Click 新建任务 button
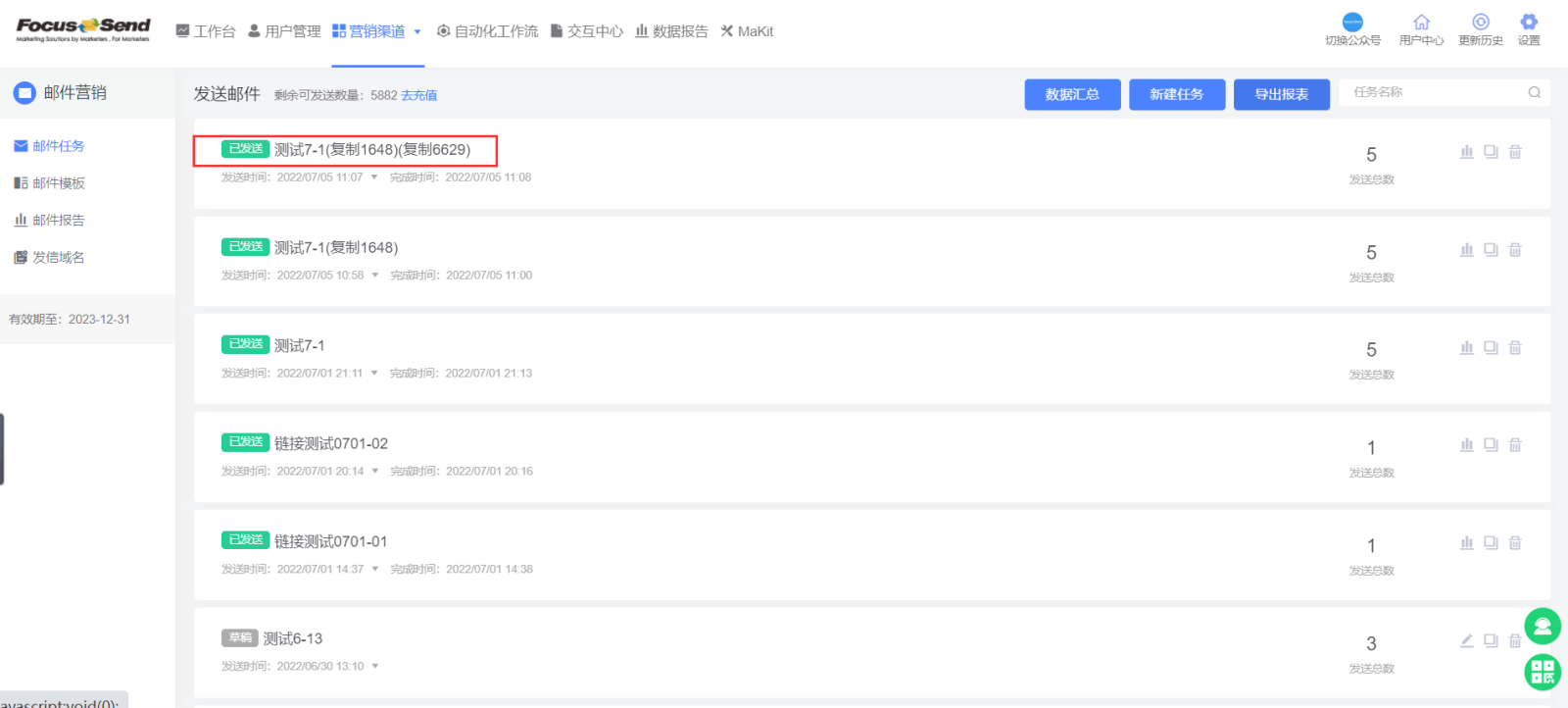1568x708 pixels. pos(1177,94)
